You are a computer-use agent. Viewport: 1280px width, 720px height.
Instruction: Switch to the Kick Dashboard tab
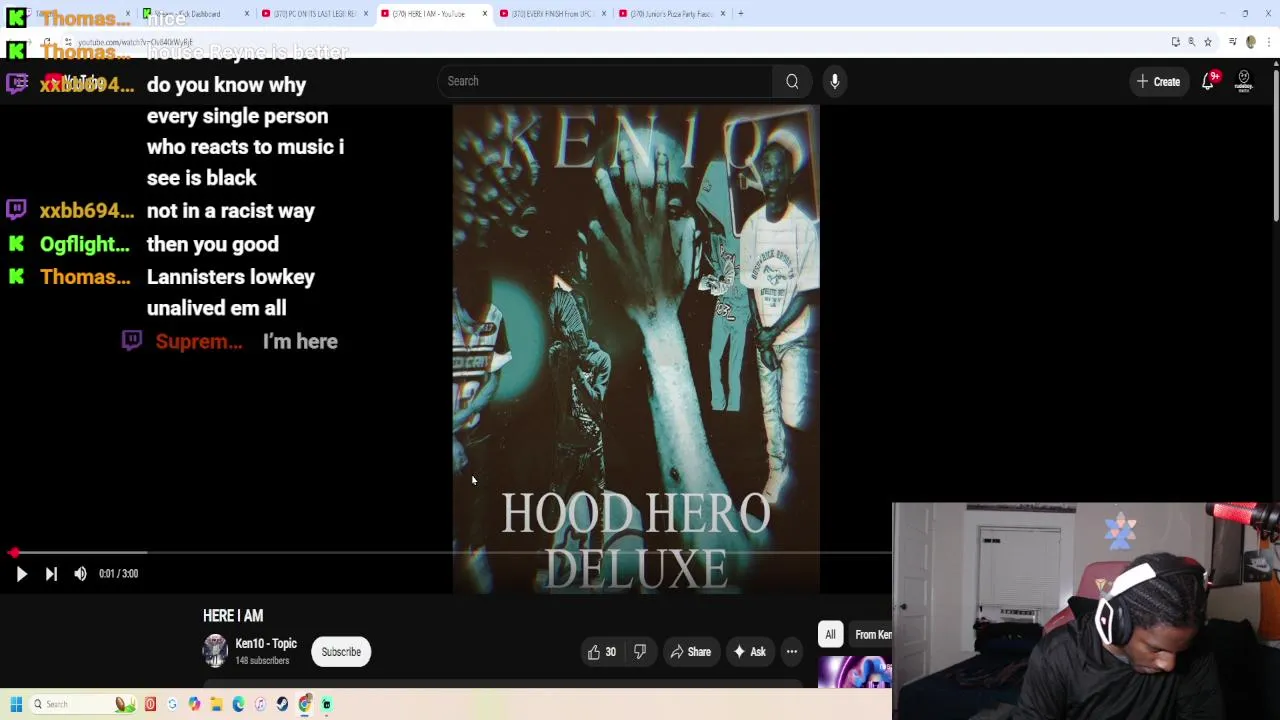[195, 14]
